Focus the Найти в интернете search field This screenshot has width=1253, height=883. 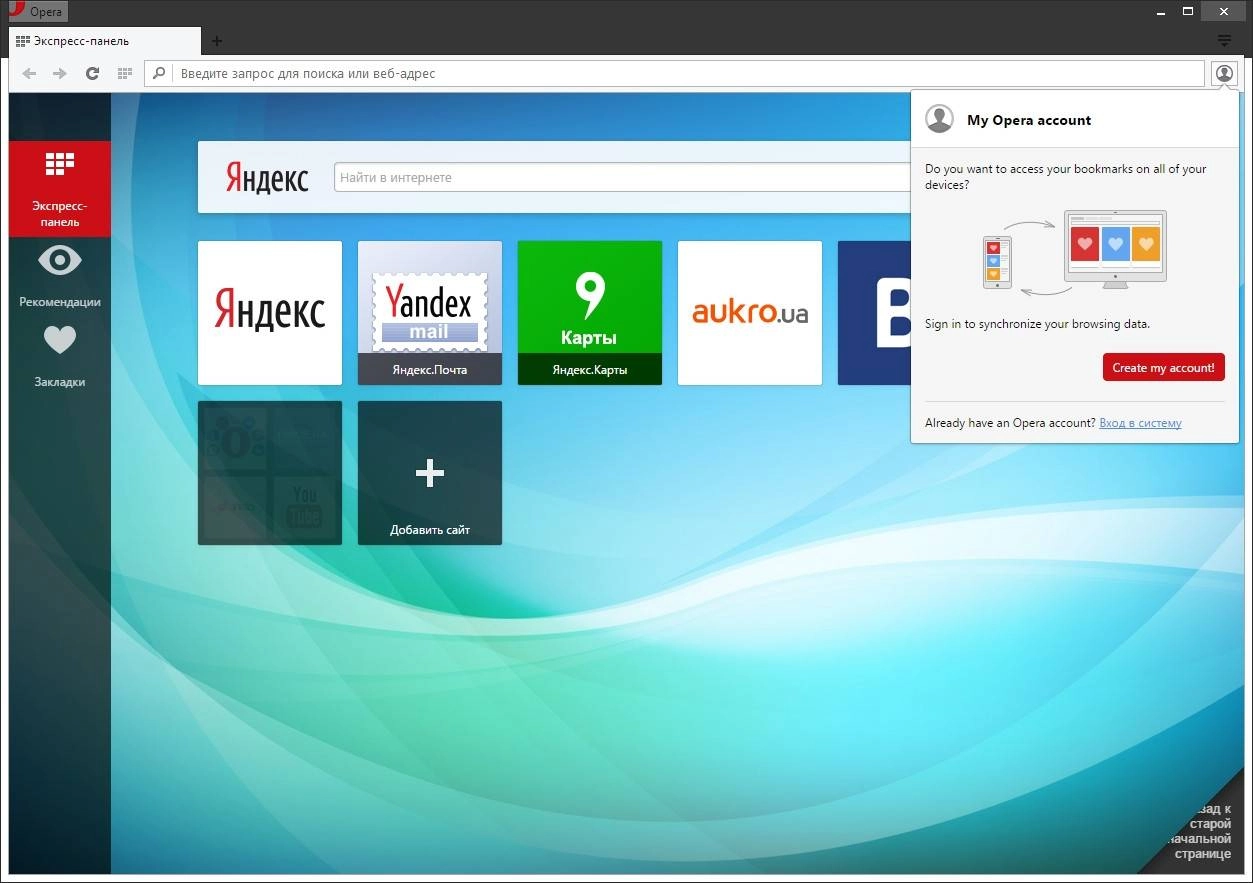622,177
